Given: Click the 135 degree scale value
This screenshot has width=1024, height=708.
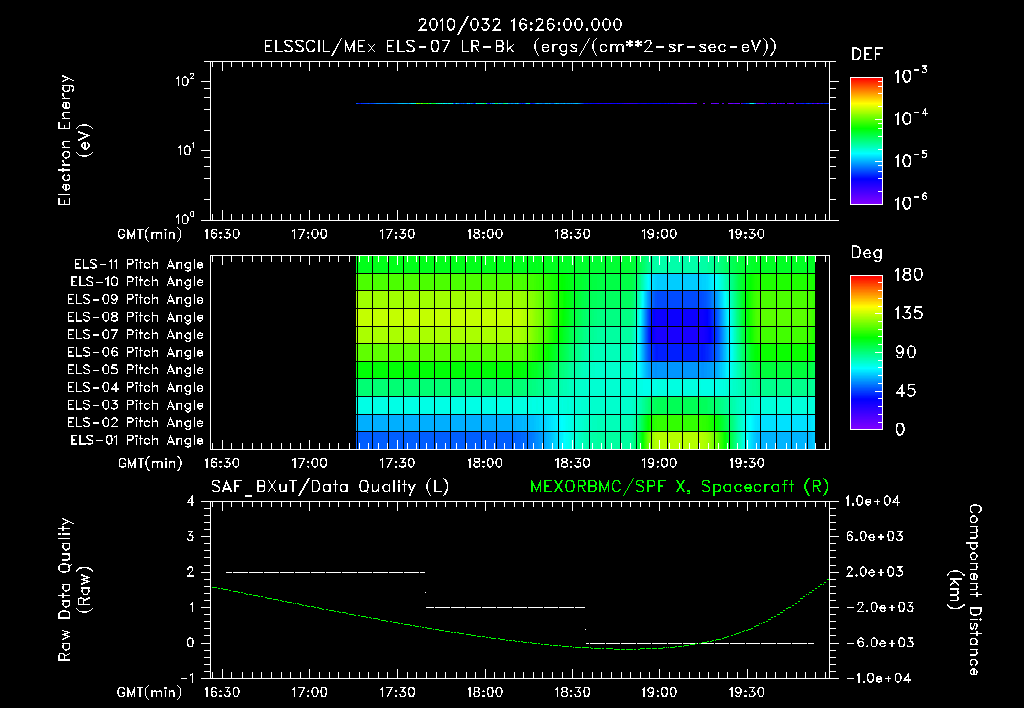Looking at the screenshot, I should 908,314.
